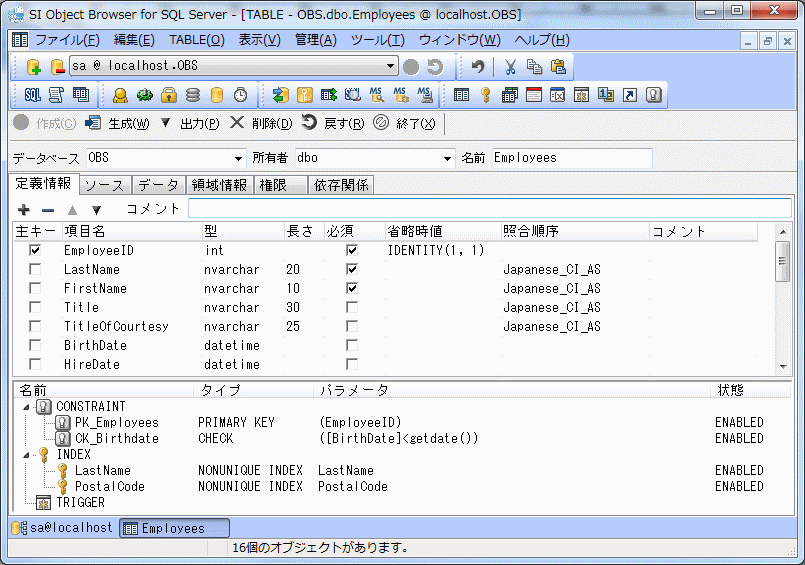This screenshot has width=805, height=565.
Task: Switch to the ソース tab
Action: click(104, 185)
